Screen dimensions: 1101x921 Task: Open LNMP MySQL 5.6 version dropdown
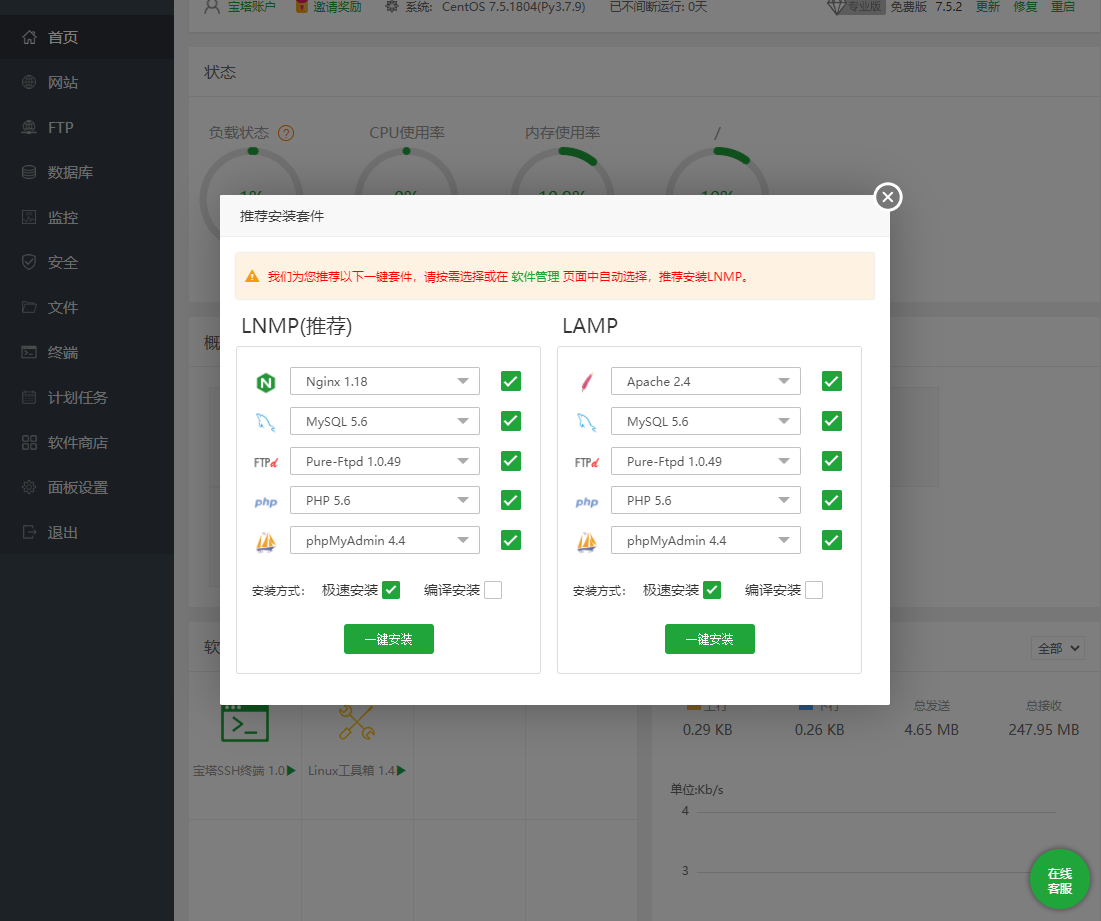(385, 421)
